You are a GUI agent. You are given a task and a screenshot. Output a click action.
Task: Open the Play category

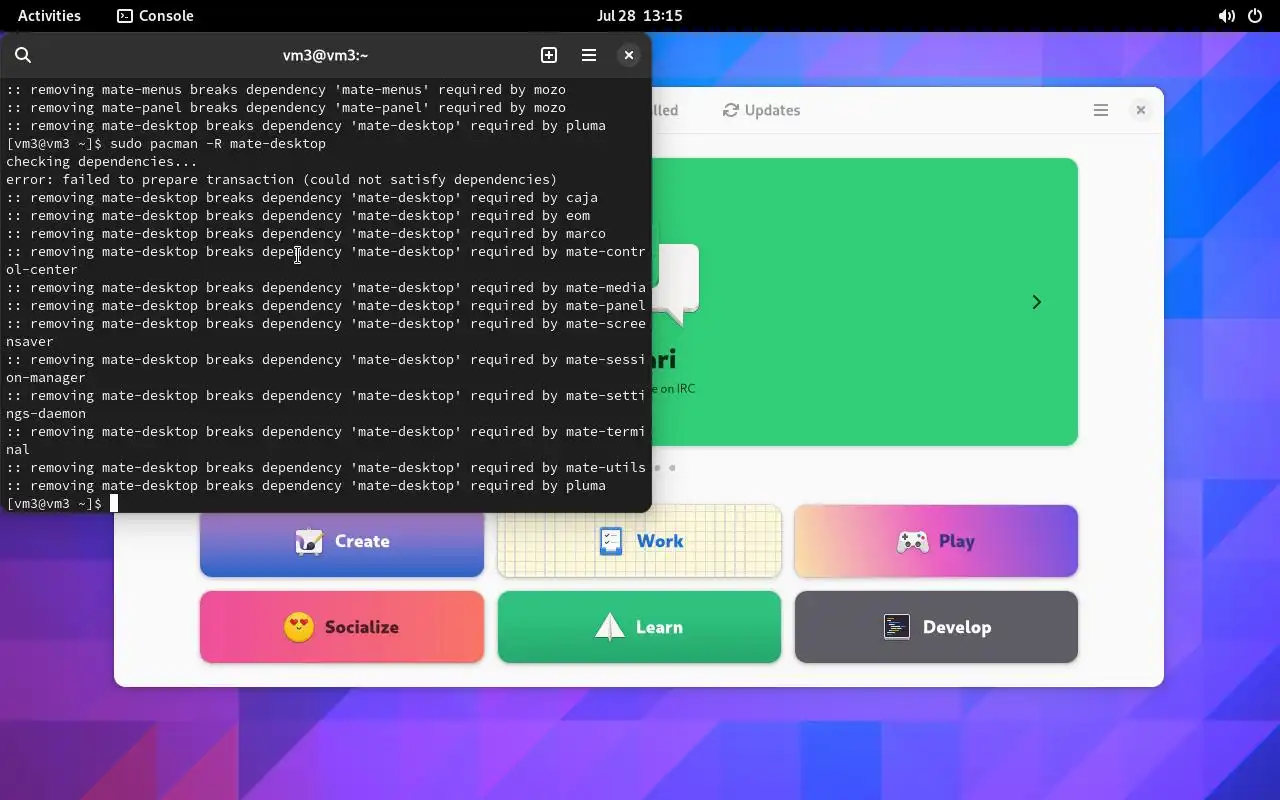point(936,541)
